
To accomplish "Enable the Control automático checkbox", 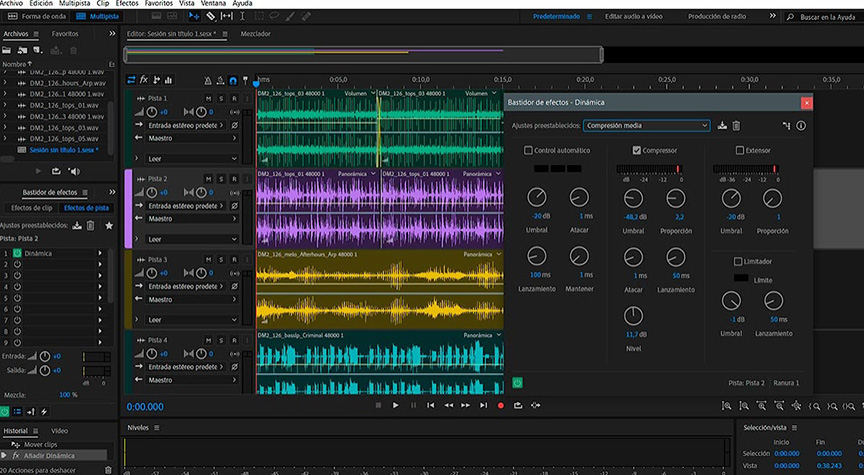I will 528,150.
